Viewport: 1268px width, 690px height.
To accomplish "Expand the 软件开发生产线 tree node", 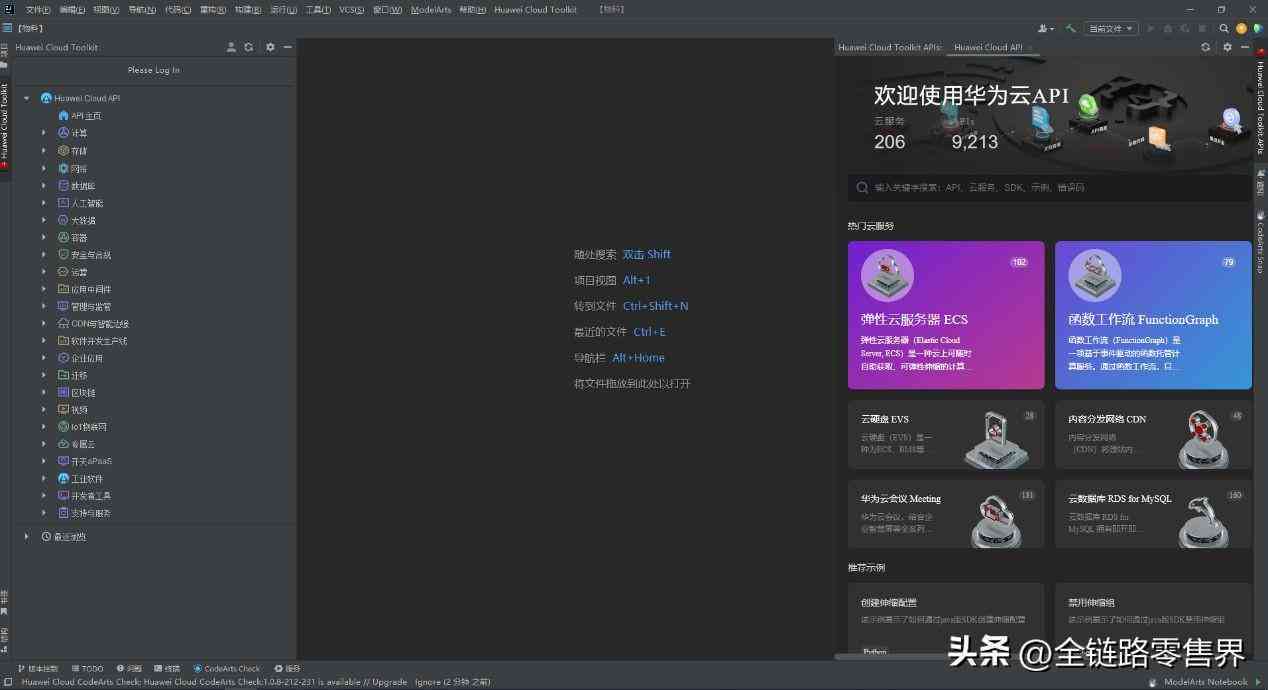I will pyautogui.click(x=44, y=340).
